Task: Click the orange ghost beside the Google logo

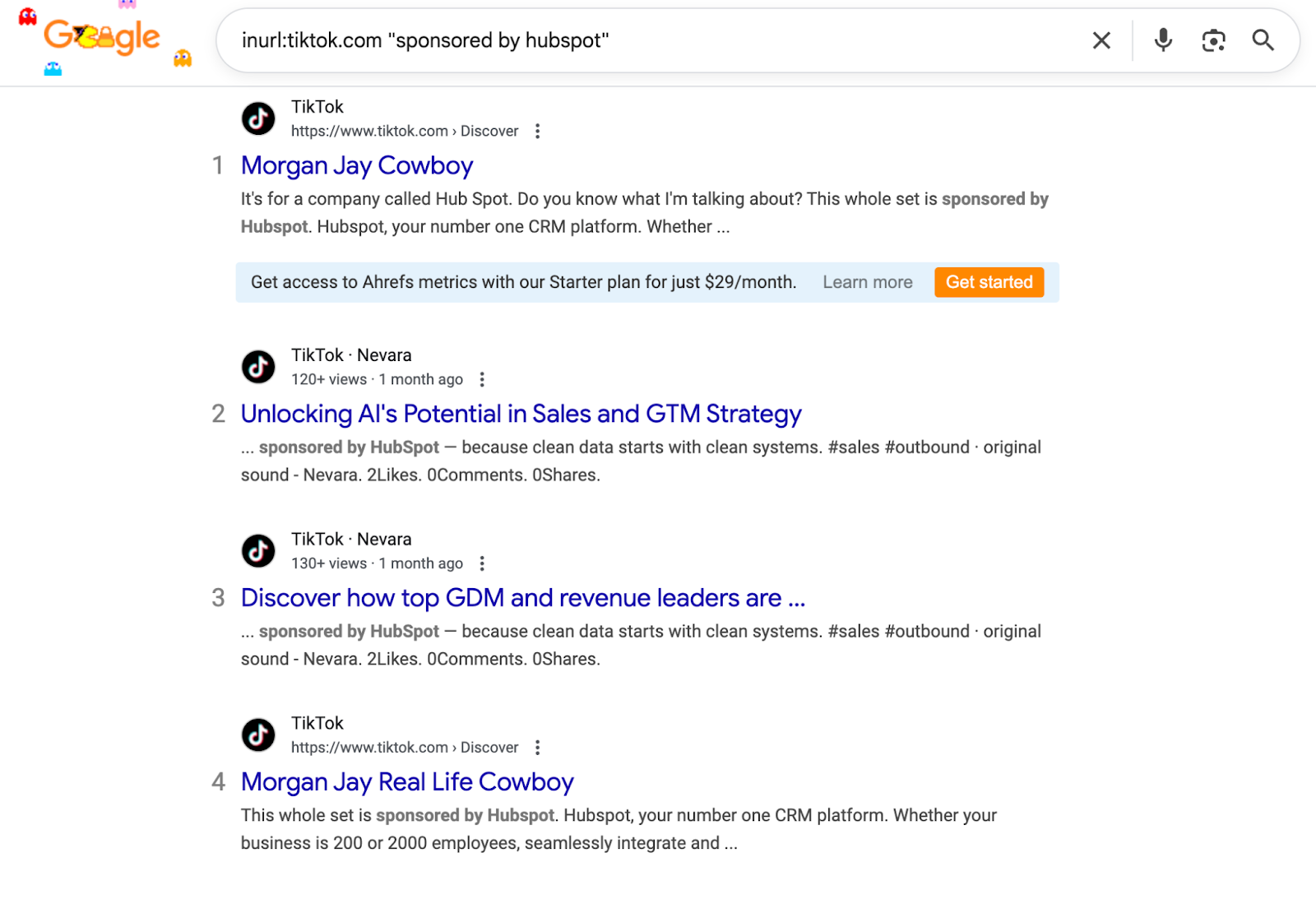Action: [183, 58]
